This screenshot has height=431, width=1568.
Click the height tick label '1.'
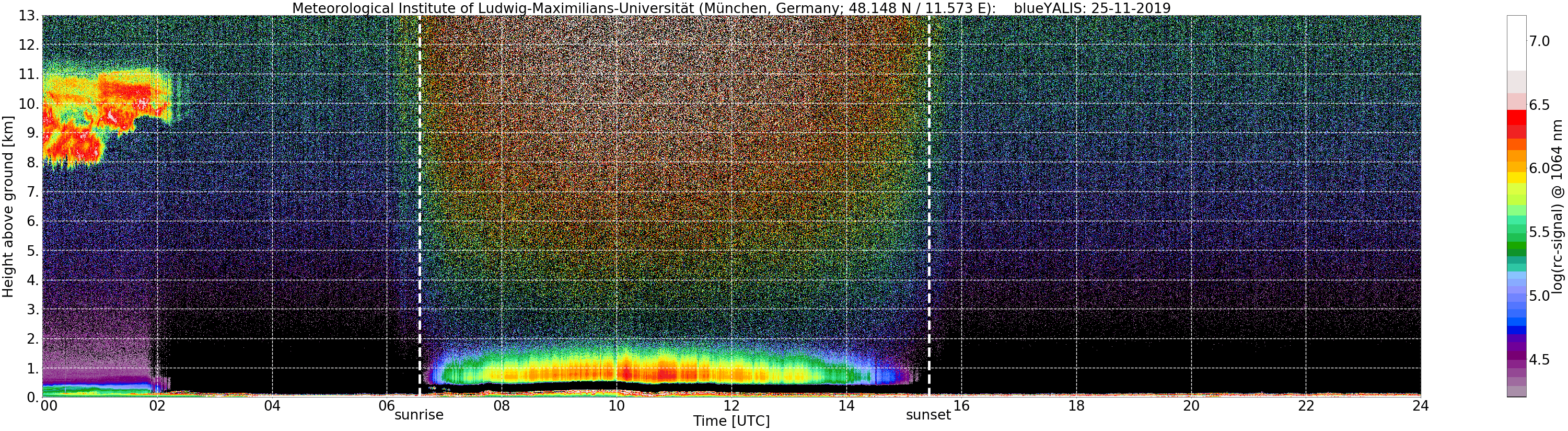[x=32, y=368]
